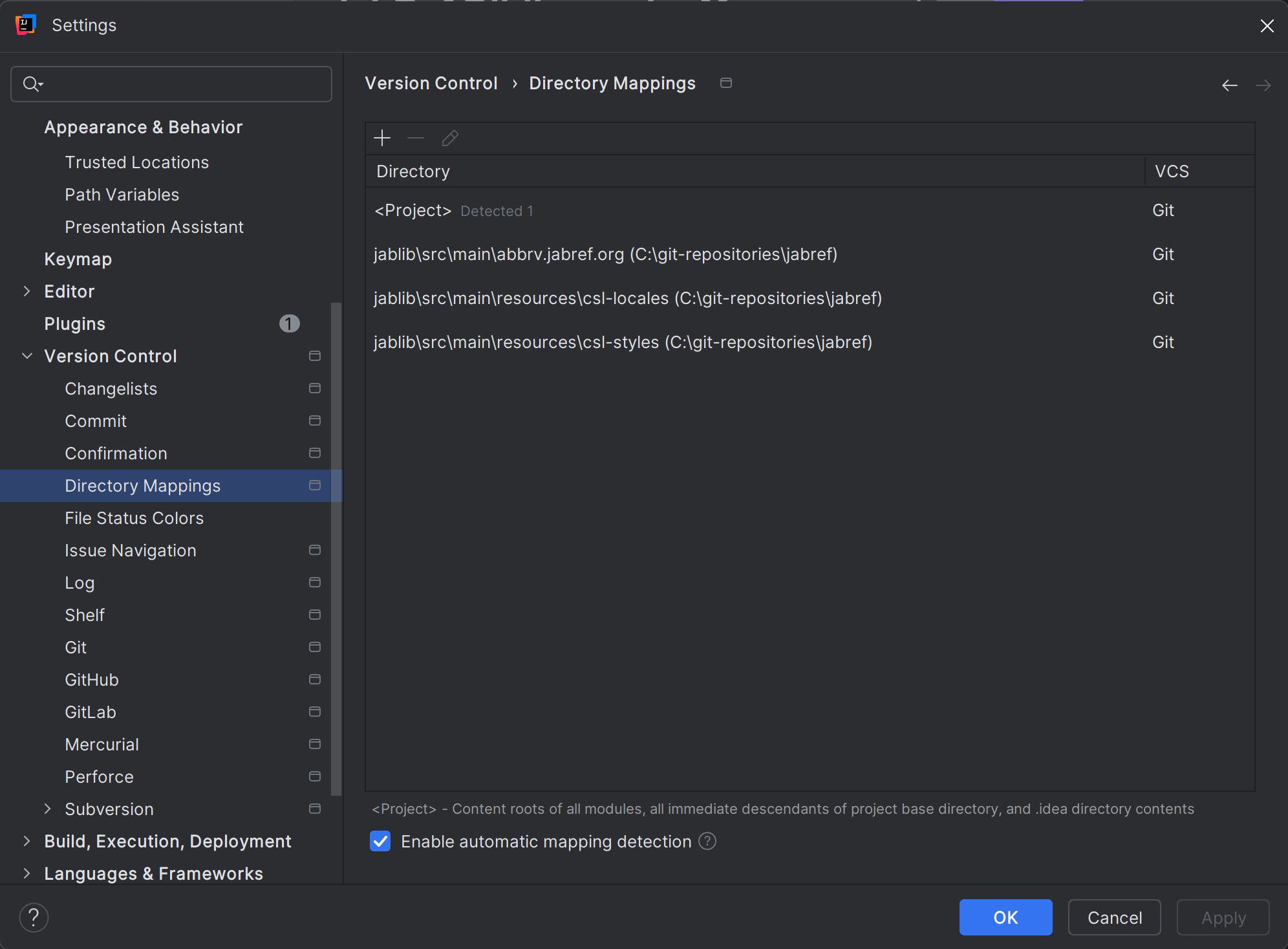Screen dimensions: 1288x949
Task: Click project icon next to Git item
Action: click(315, 647)
